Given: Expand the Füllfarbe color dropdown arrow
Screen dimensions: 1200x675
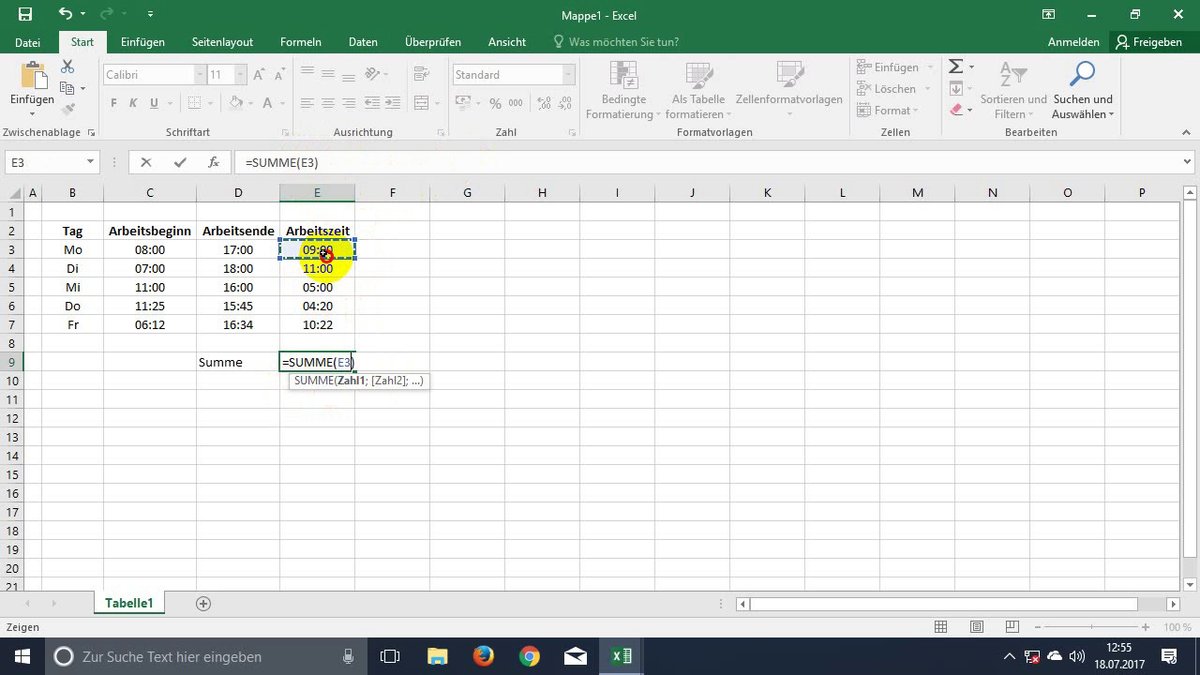Looking at the screenshot, I should pyautogui.click(x=249, y=103).
